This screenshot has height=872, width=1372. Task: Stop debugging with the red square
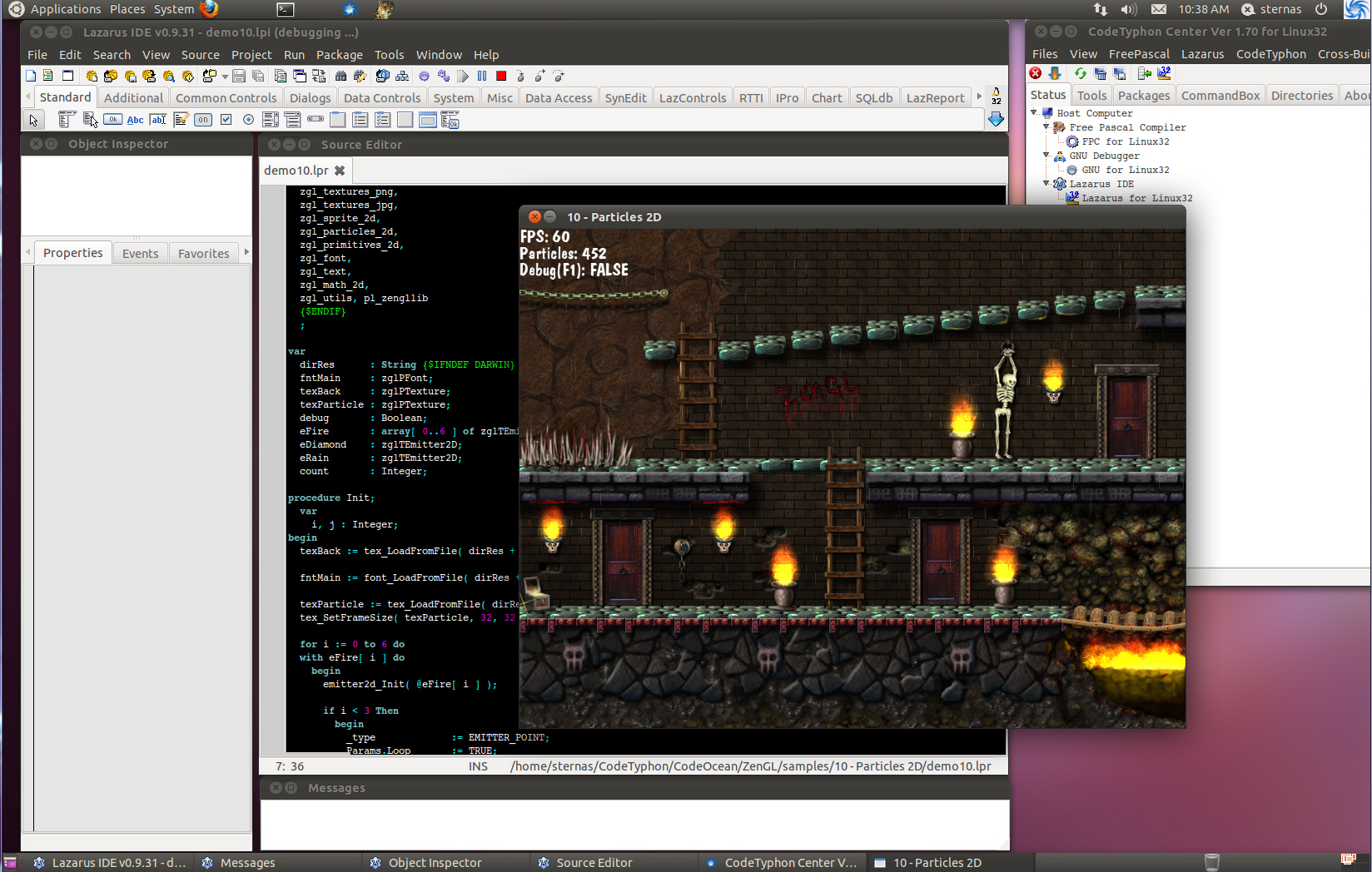click(501, 76)
